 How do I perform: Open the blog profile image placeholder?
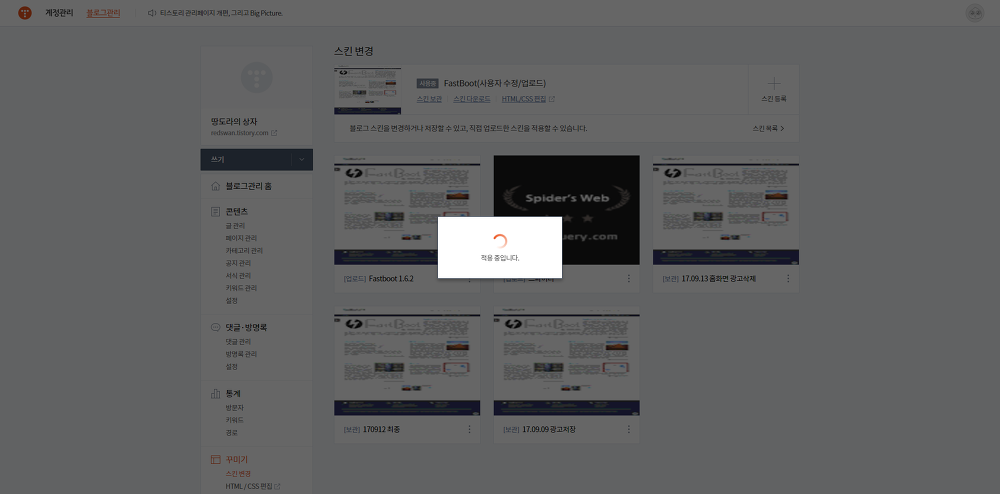coord(256,78)
